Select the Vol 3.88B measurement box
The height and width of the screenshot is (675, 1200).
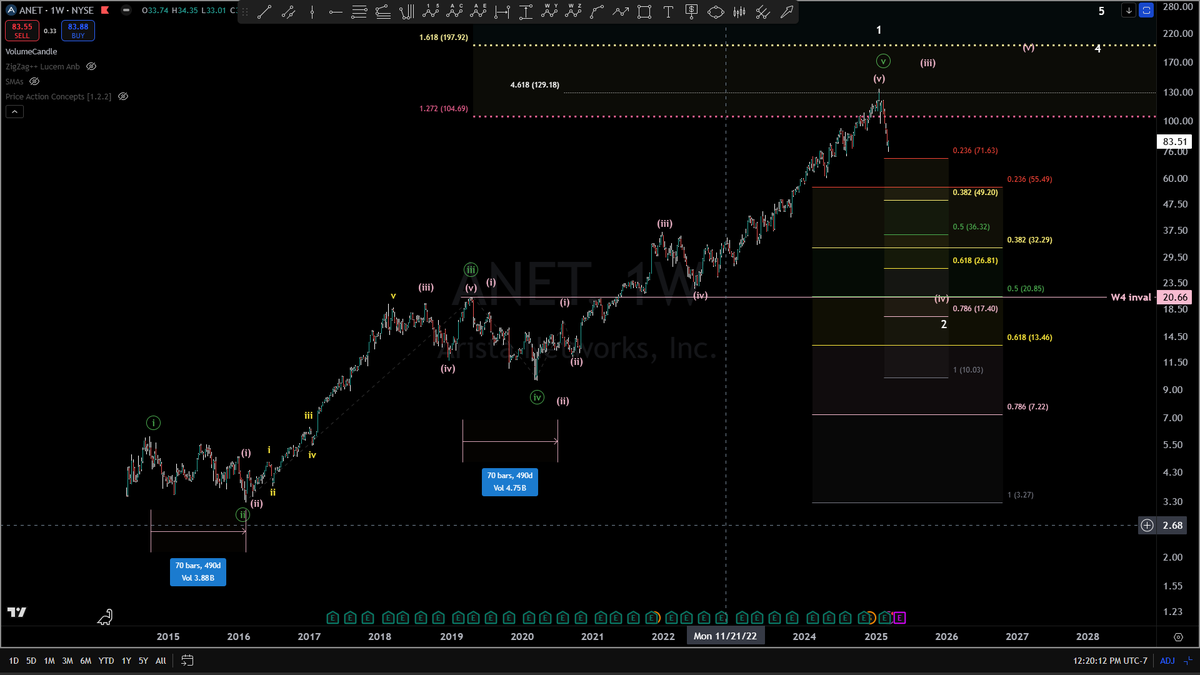tap(197, 572)
